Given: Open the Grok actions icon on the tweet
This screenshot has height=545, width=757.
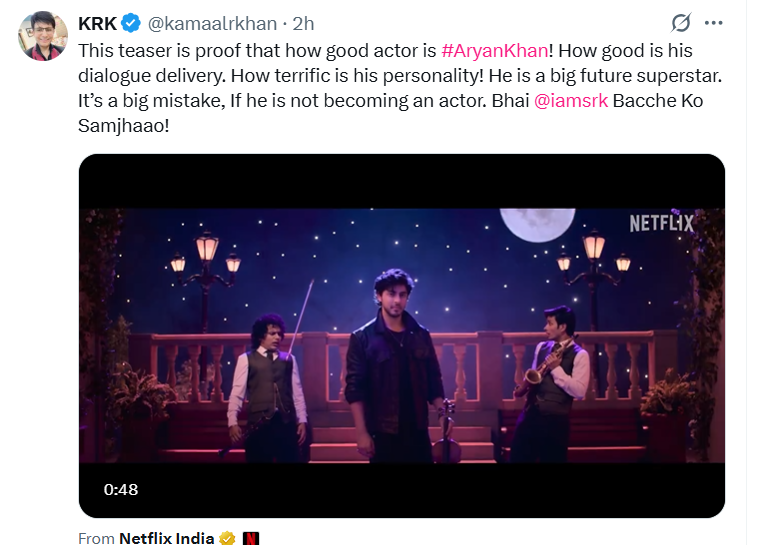Looking at the screenshot, I should click(681, 23).
